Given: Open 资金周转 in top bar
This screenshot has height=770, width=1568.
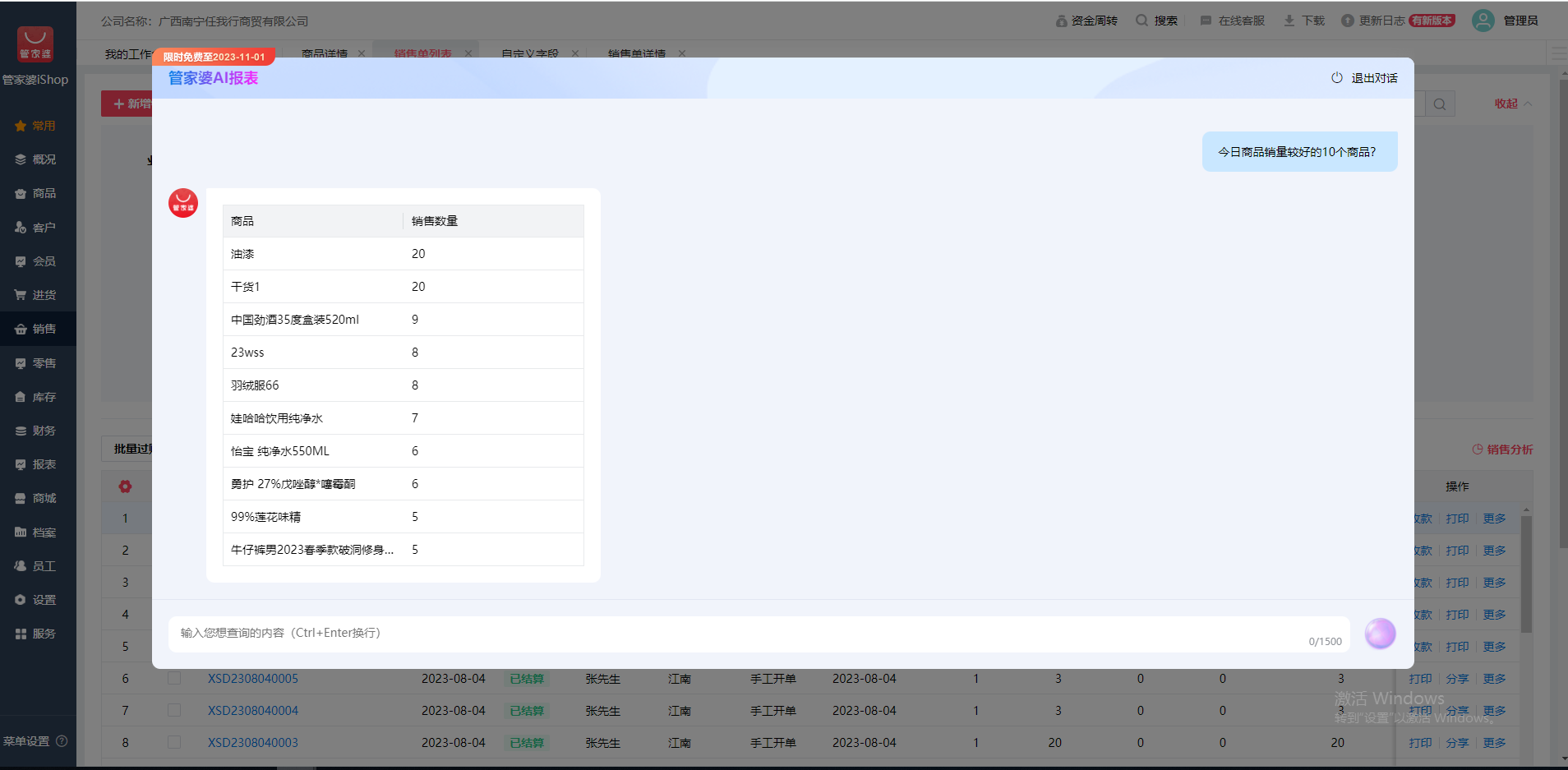Looking at the screenshot, I should click(1086, 21).
